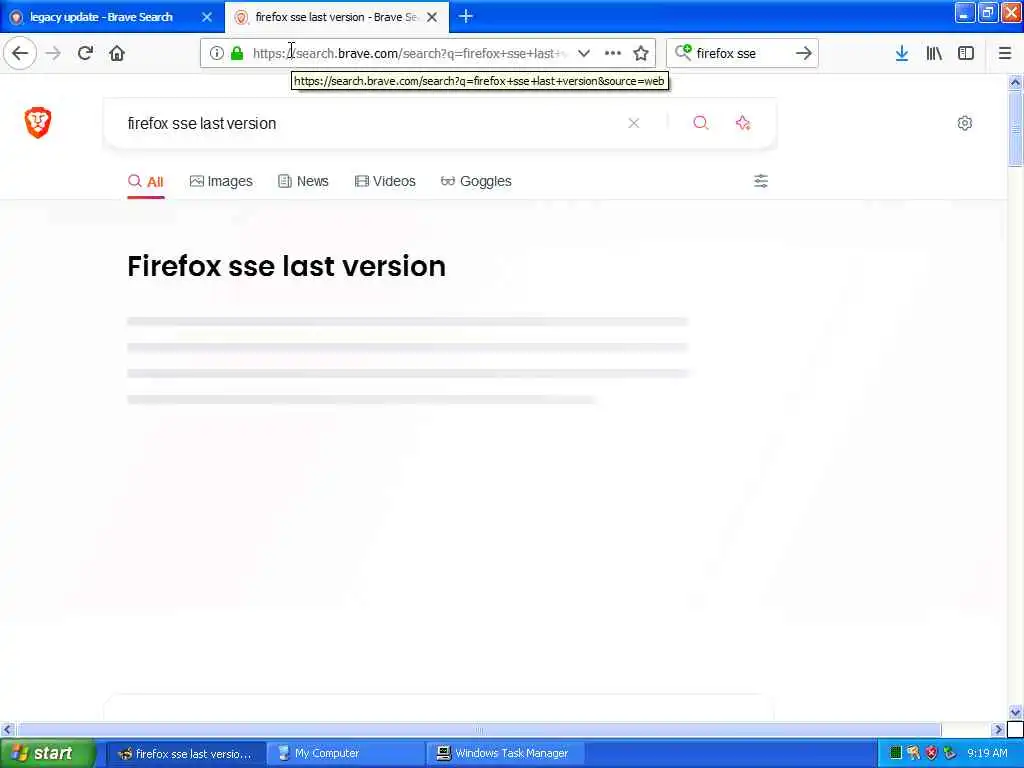Switch to Videos results
Viewport: 1024px width, 768px height.
(385, 182)
